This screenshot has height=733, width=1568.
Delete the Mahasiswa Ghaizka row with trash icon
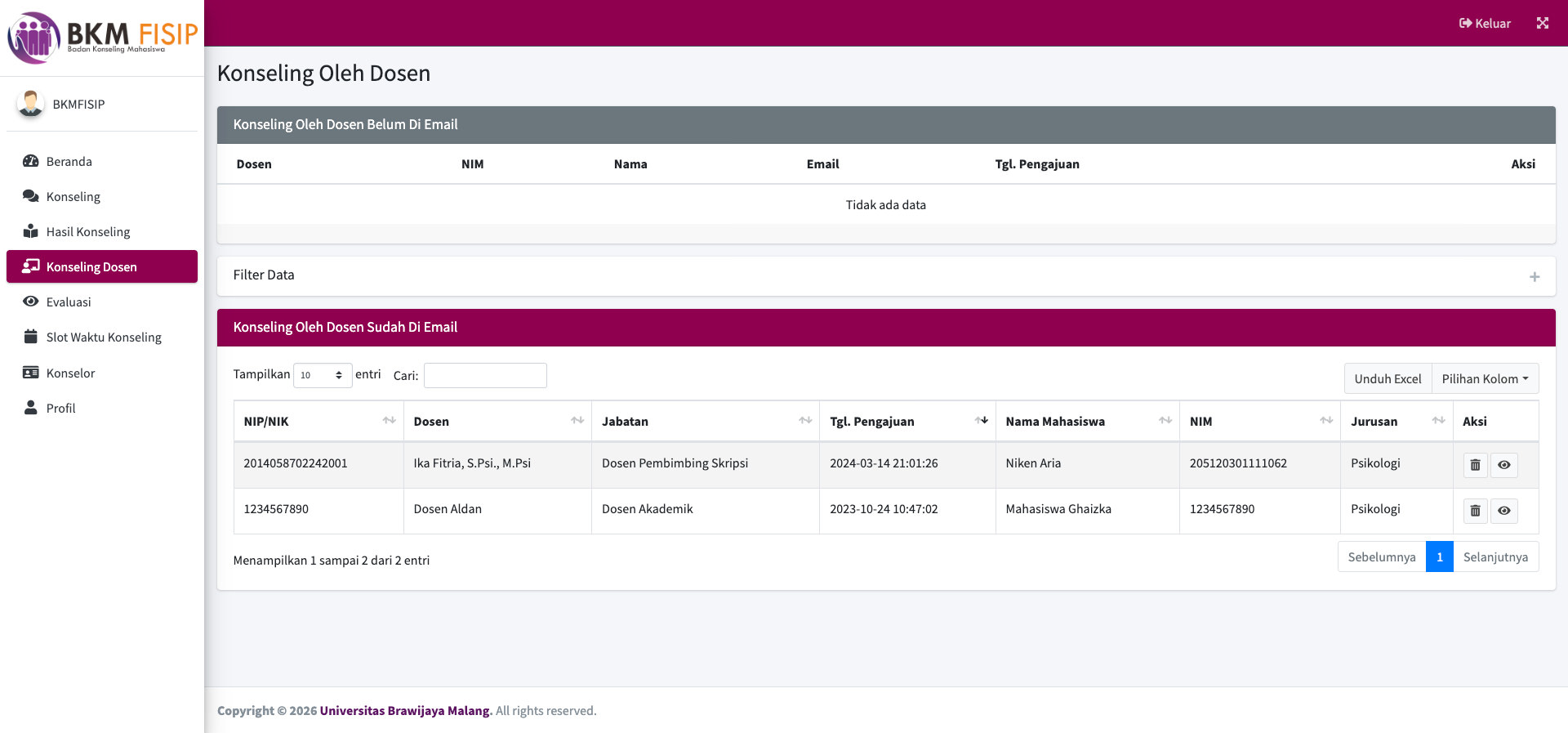1475,511
